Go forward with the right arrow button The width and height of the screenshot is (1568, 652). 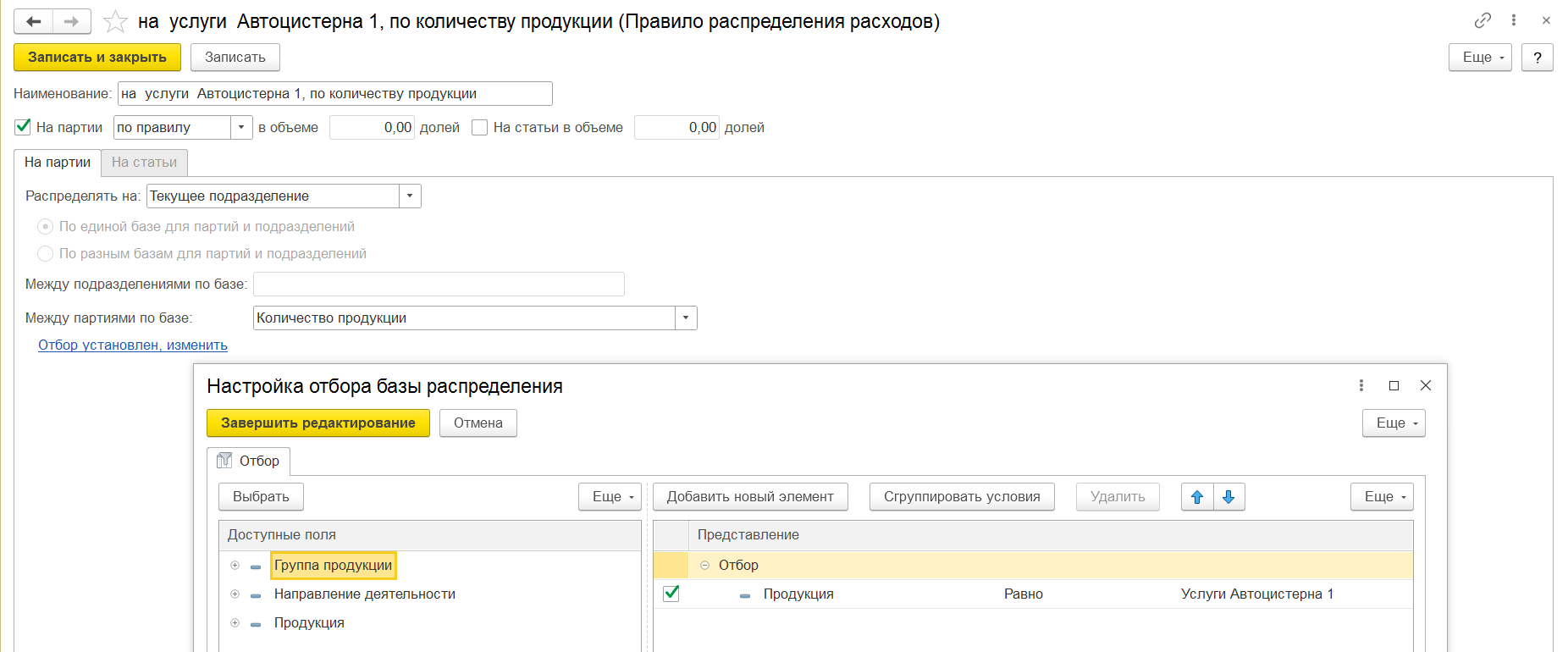72,21
